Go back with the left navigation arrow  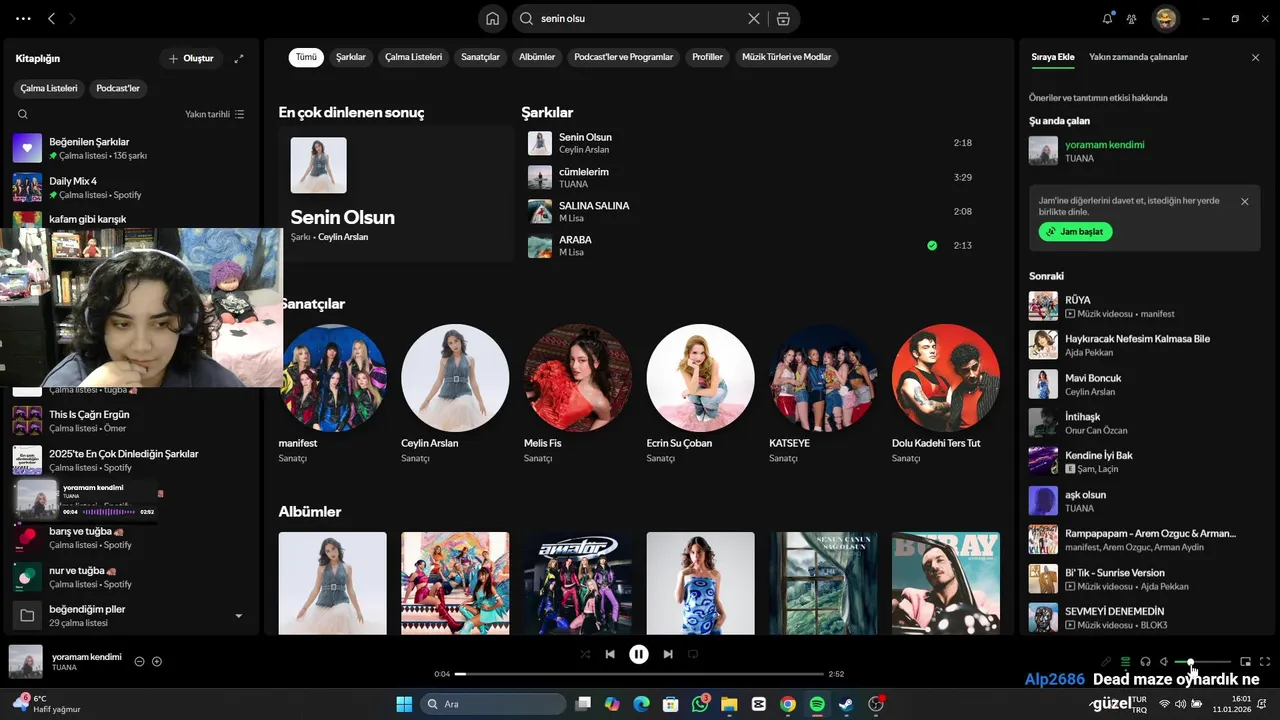(x=52, y=18)
